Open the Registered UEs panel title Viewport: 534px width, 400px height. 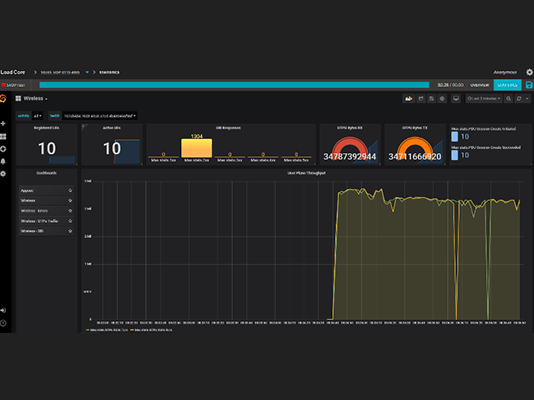click(47, 128)
